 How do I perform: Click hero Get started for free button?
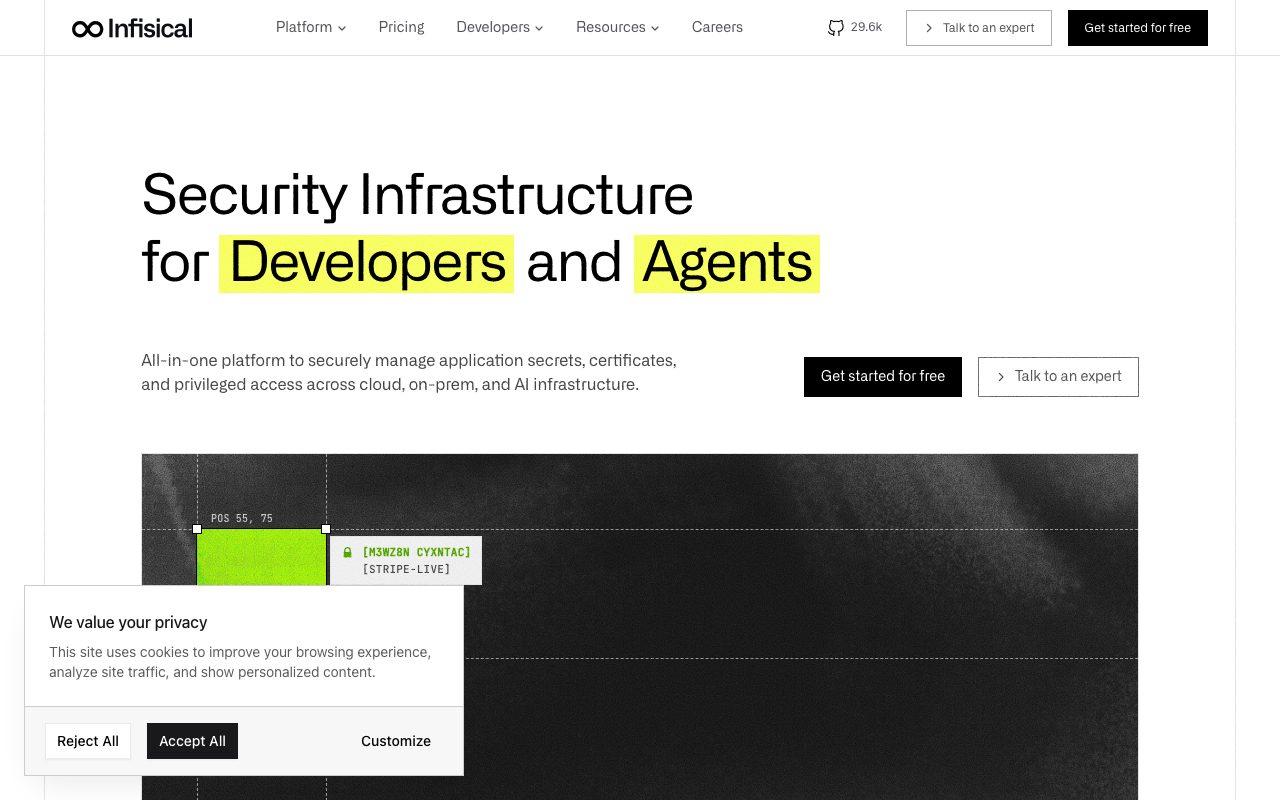tap(883, 377)
